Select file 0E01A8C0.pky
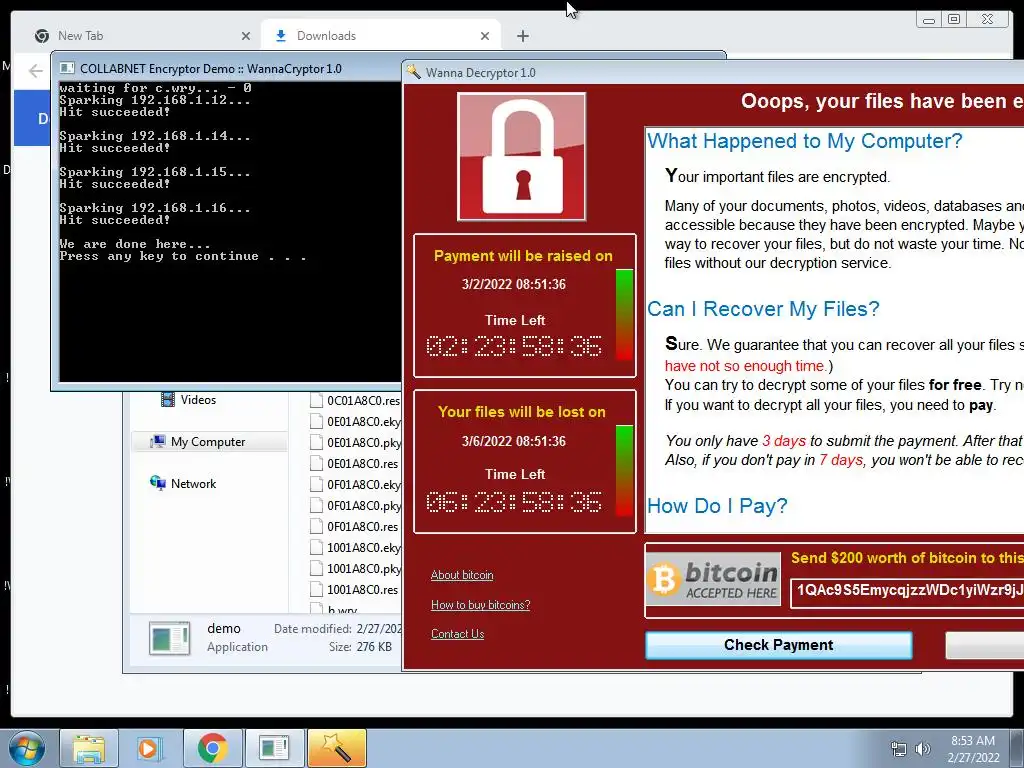This screenshot has height=768, width=1024. click(x=356, y=442)
